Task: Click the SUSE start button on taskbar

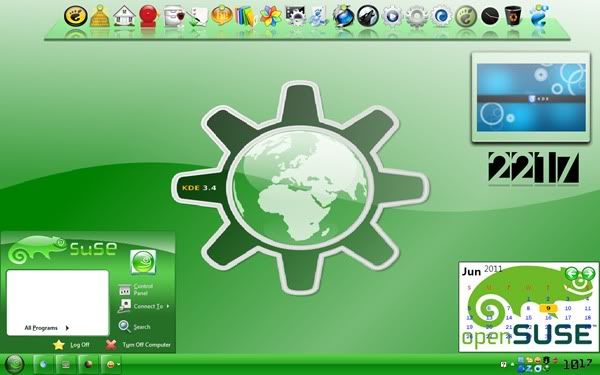Action: 14,364
